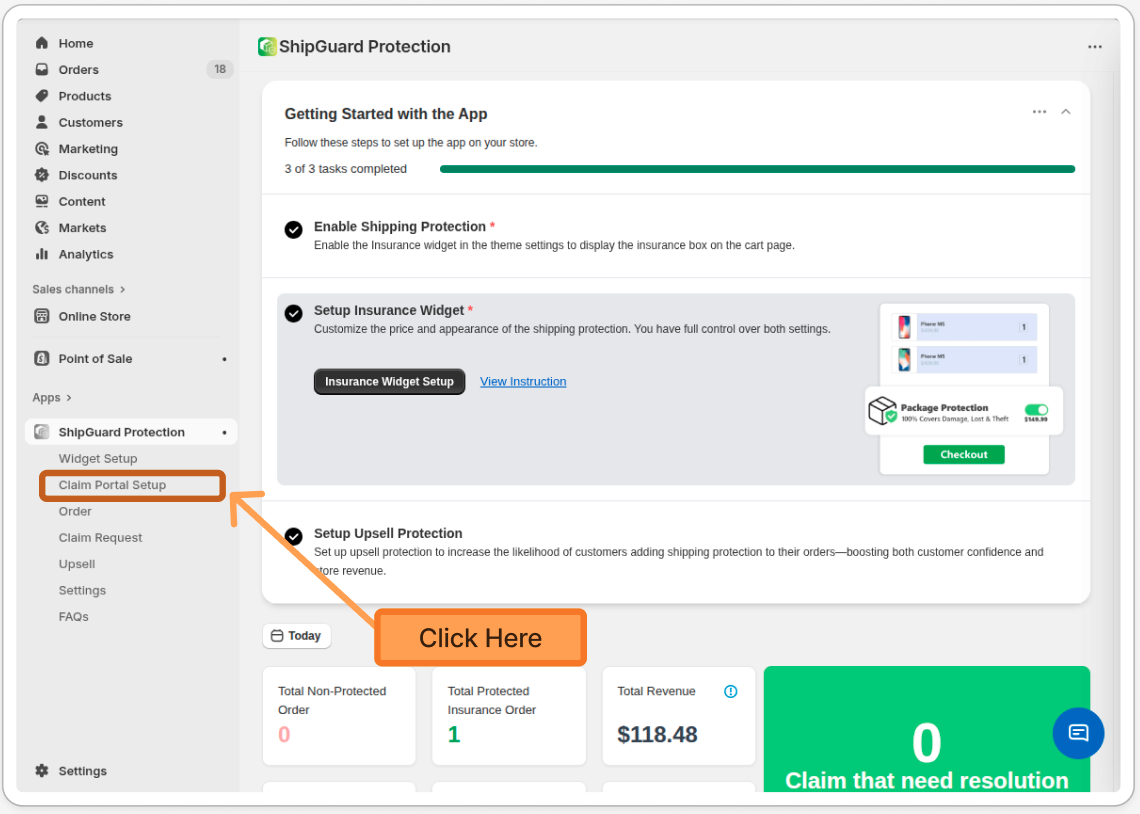Image resolution: width=1140 pixels, height=814 pixels.
Task: Click the Marketing target icon
Action: click(42, 149)
